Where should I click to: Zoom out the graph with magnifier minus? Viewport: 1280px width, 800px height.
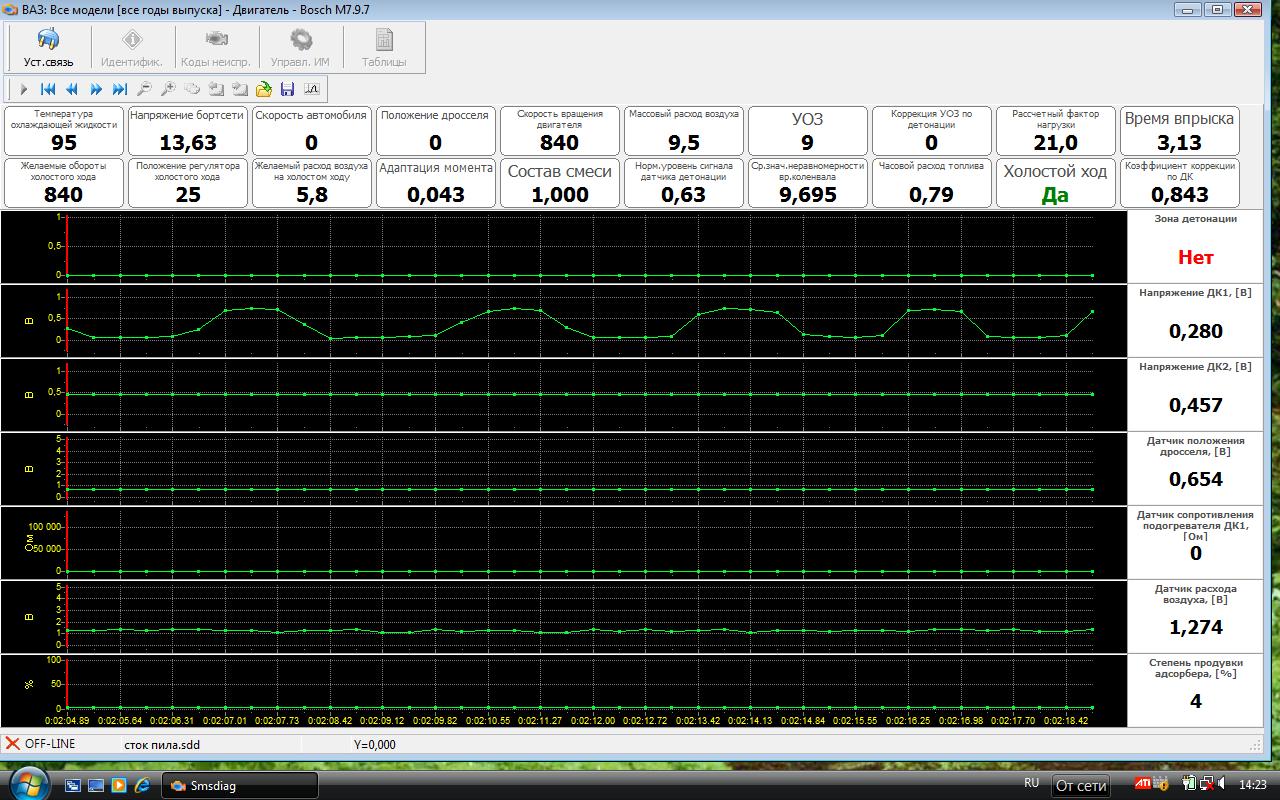144,89
